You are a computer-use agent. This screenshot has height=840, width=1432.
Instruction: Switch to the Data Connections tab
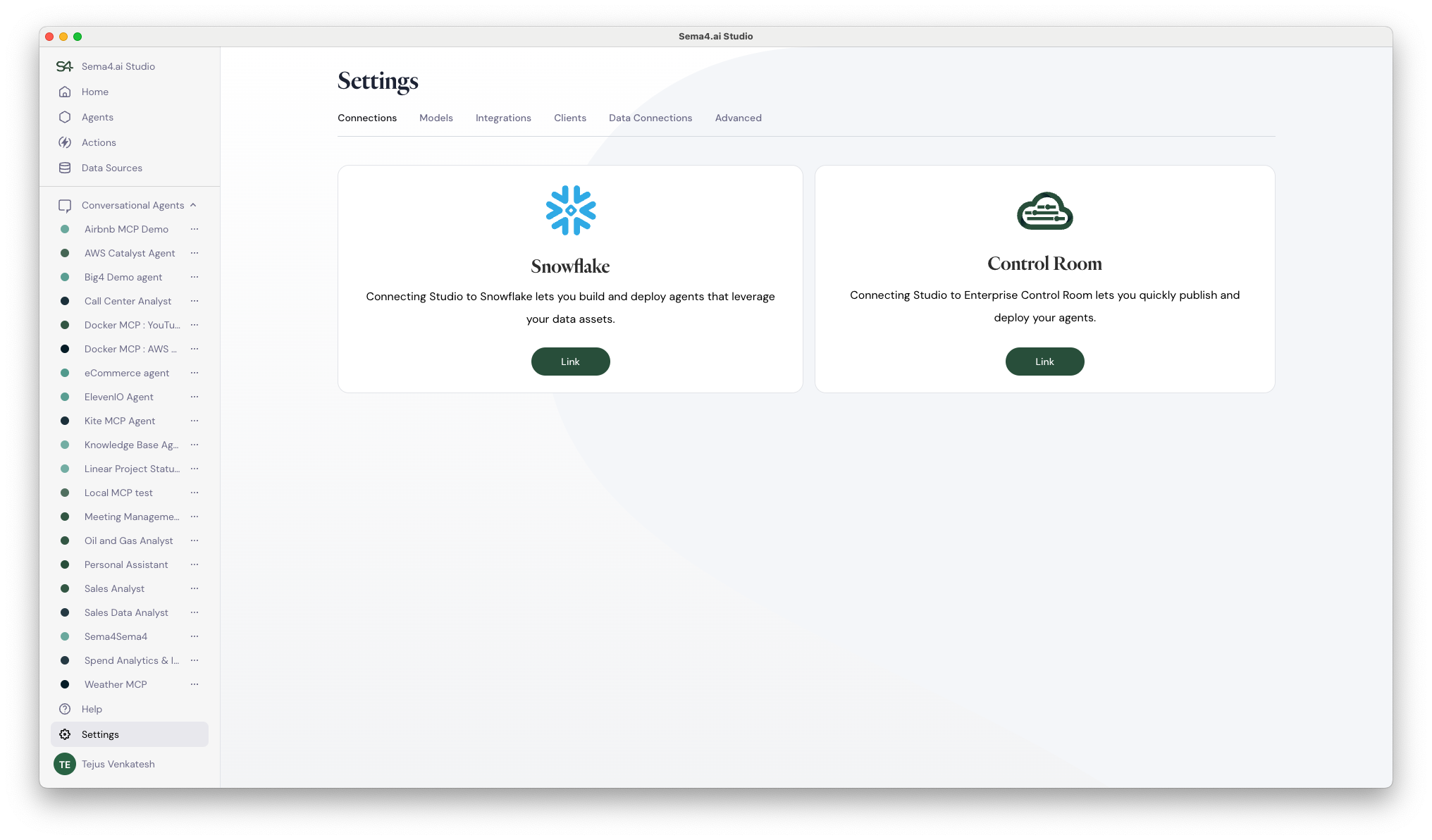coord(650,118)
